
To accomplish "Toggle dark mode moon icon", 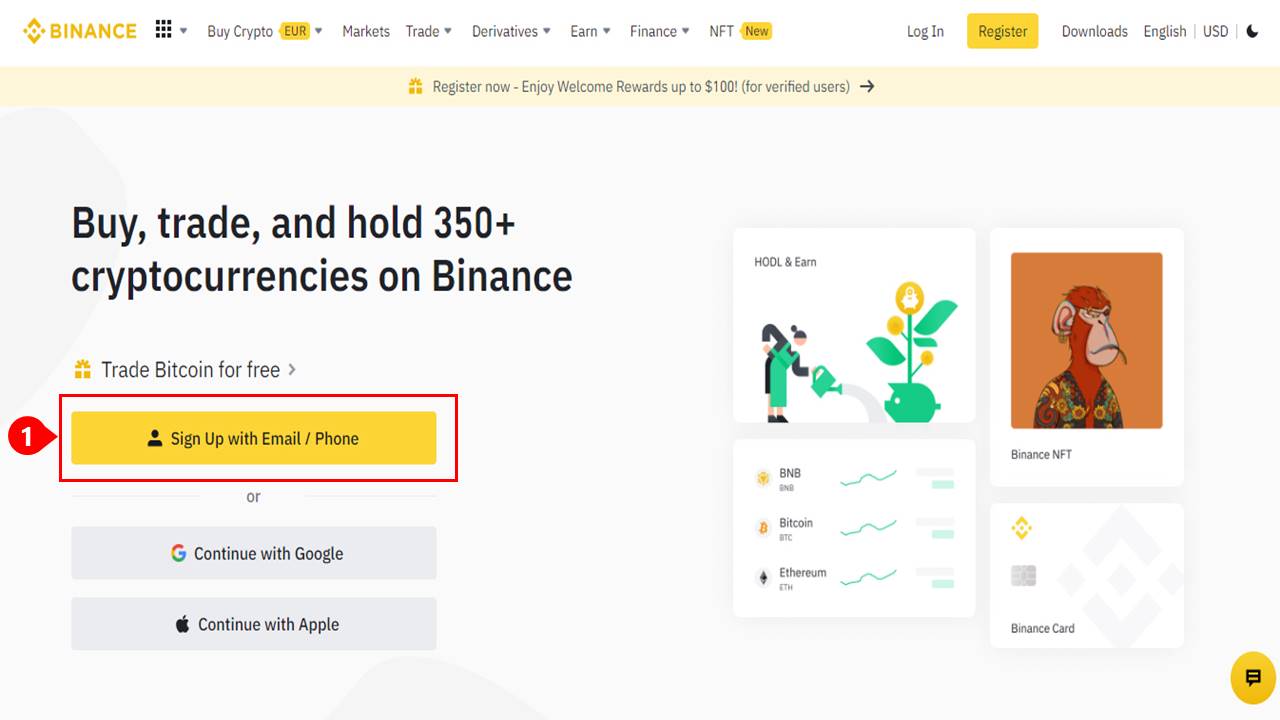I will [x=1252, y=31].
